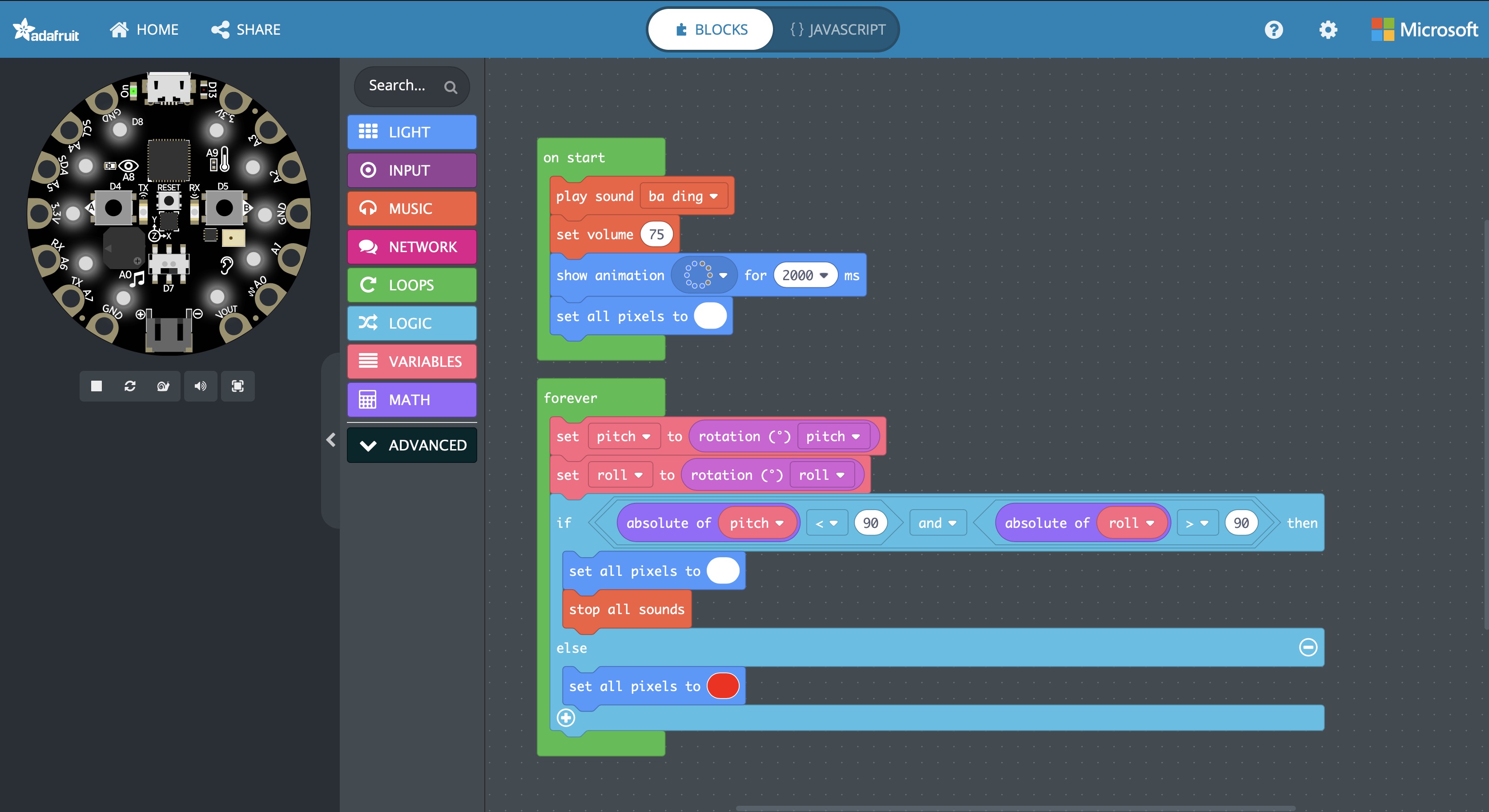This screenshot has width=1489, height=812.
Task: Toggle the slide switch on the board
Action: click(169, 264)
